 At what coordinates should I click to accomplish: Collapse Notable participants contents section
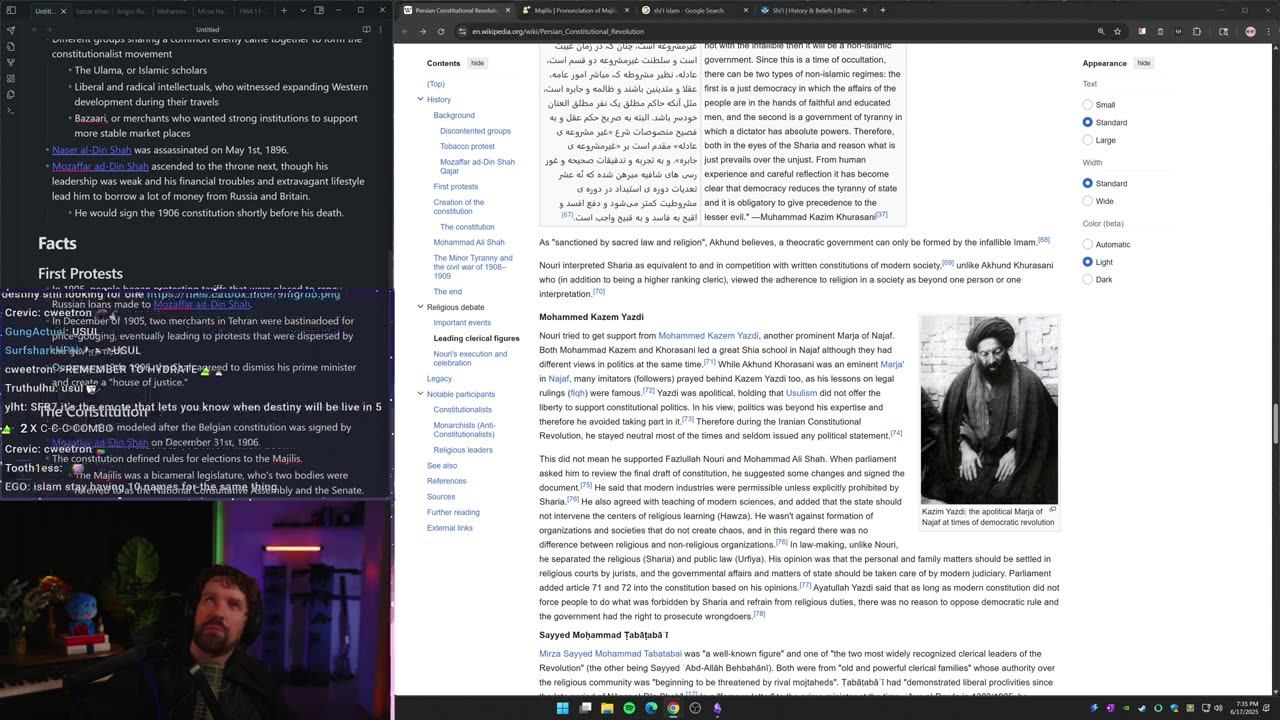tap(420, 394)
